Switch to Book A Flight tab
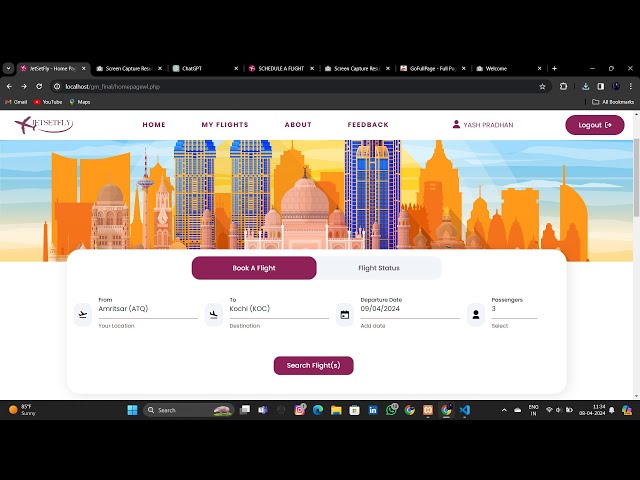Viewport: 640px width, 480px height. click(254, 268)
